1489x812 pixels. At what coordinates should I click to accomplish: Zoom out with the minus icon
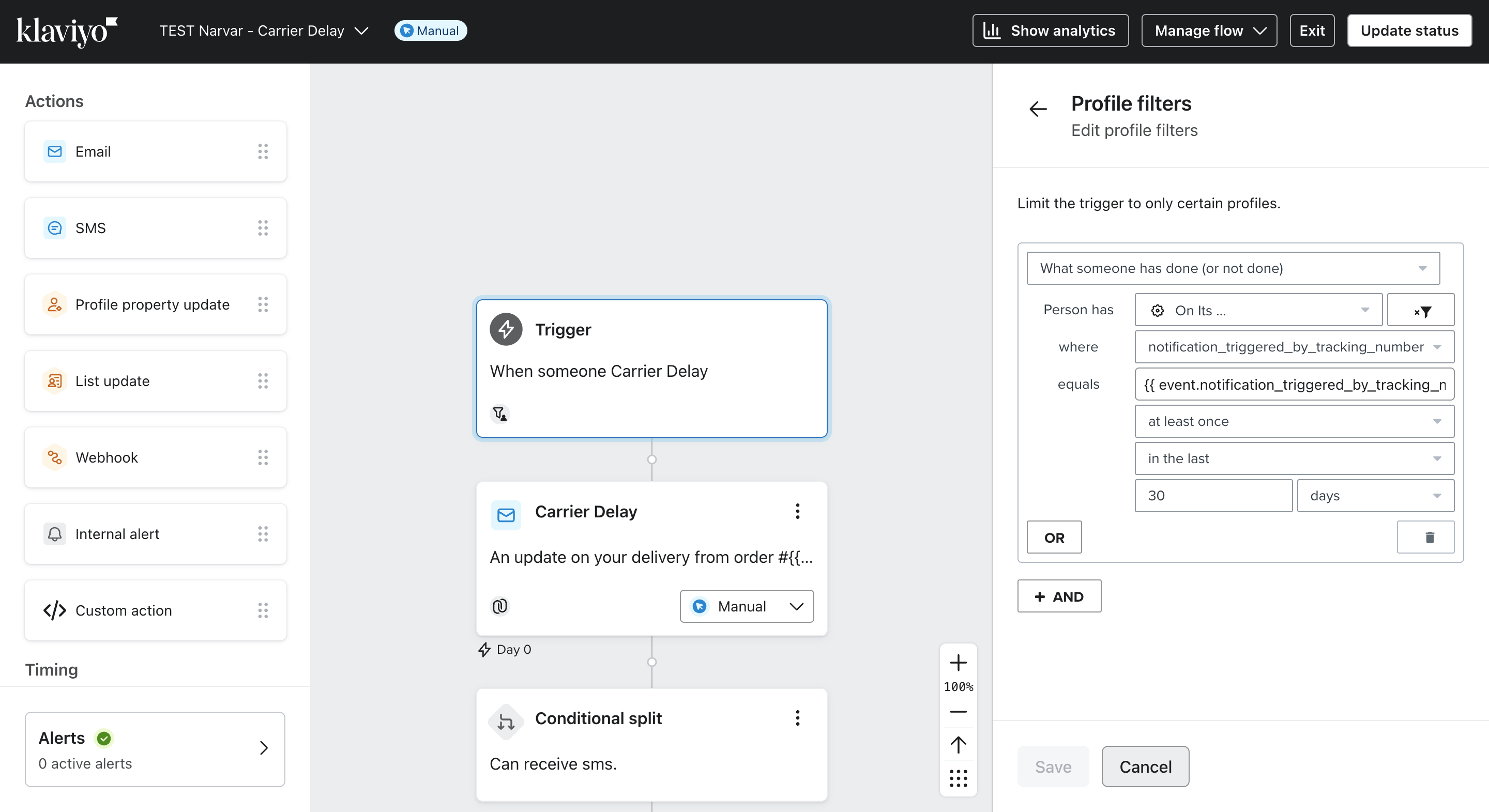click(x=959, y=712)
